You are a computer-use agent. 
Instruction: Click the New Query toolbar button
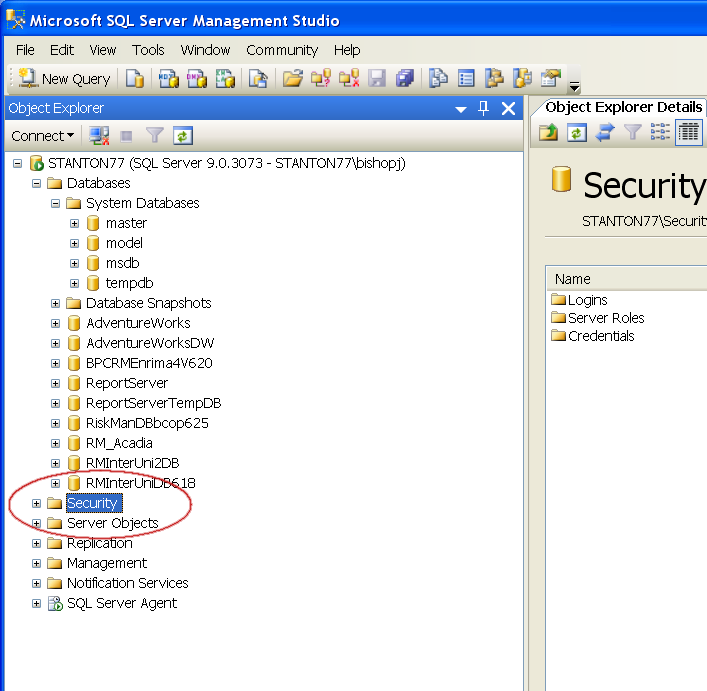[64, 79]
